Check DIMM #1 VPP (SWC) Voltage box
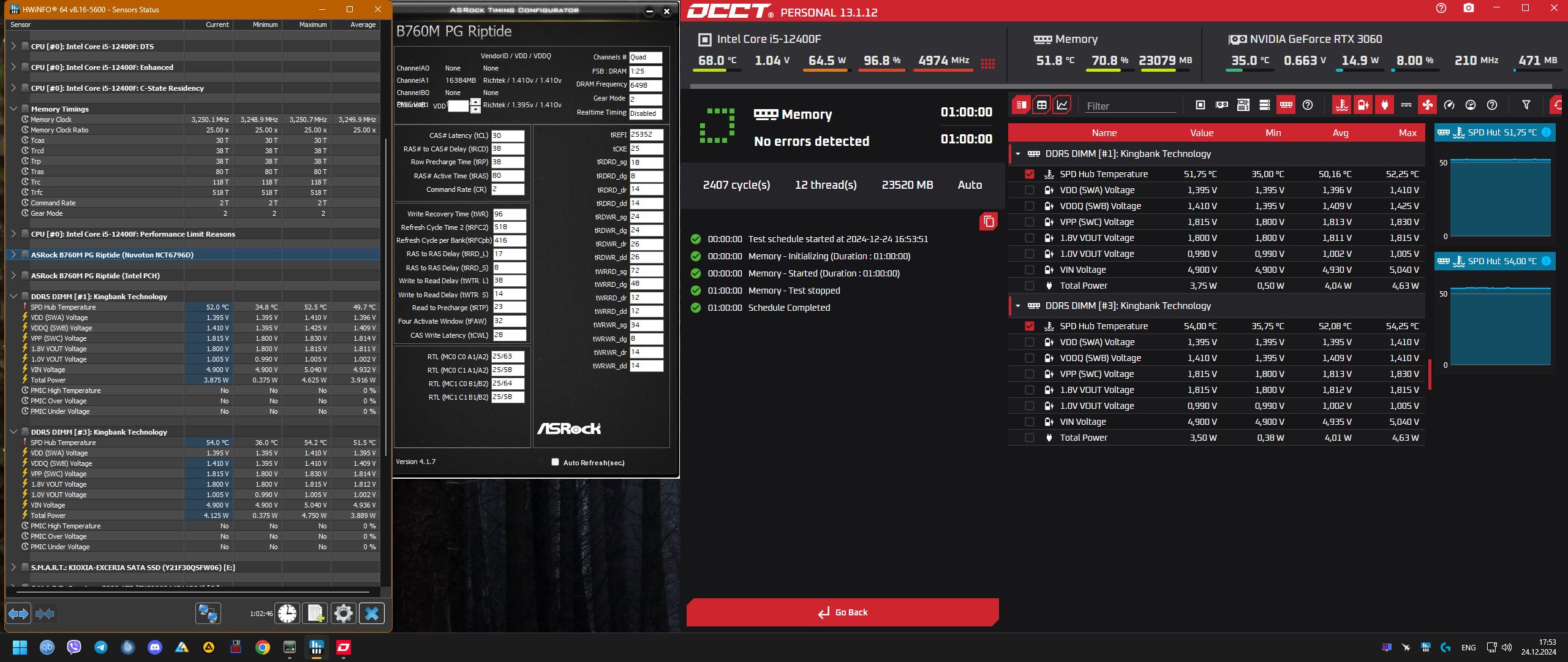This screenshot has width=1568, height=662. pyautogui.click(x=1030, y=222)
